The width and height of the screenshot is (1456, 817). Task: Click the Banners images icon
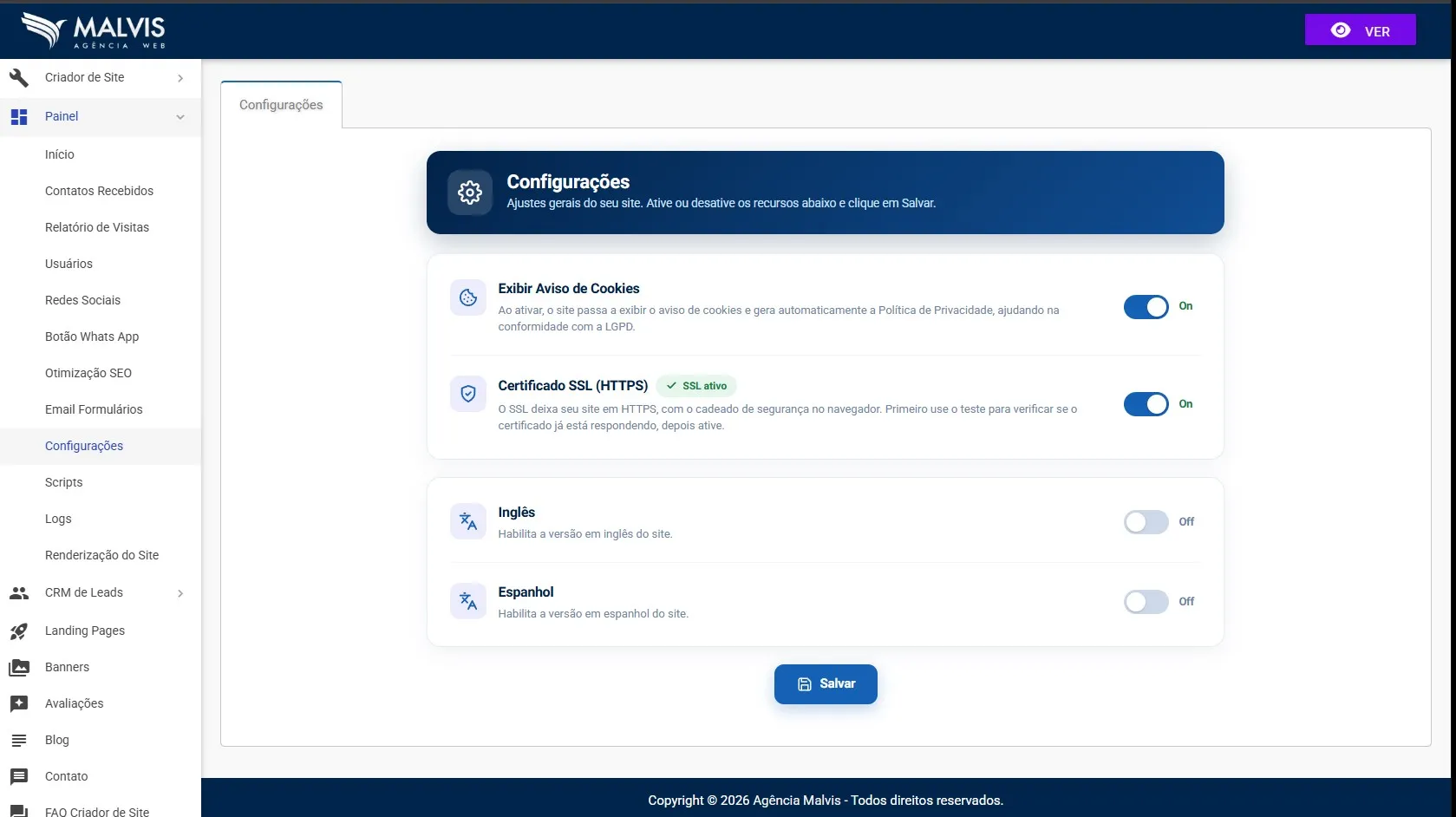coord(19,668)
